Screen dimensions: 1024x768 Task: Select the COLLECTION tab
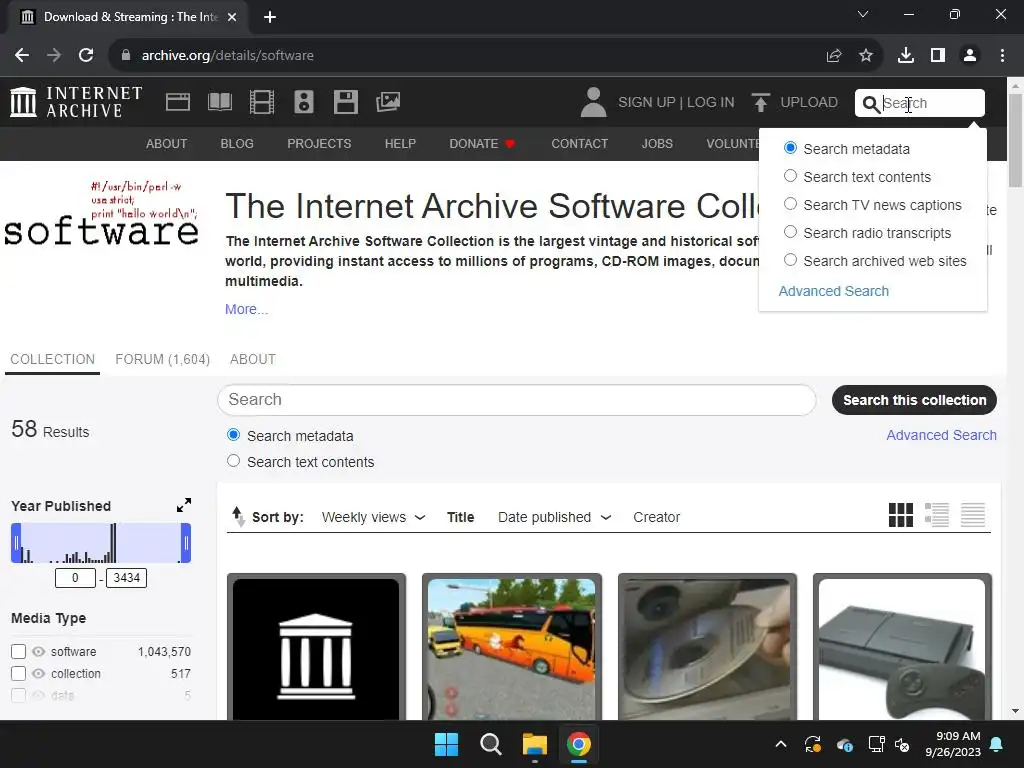click(x=52, y=359)
